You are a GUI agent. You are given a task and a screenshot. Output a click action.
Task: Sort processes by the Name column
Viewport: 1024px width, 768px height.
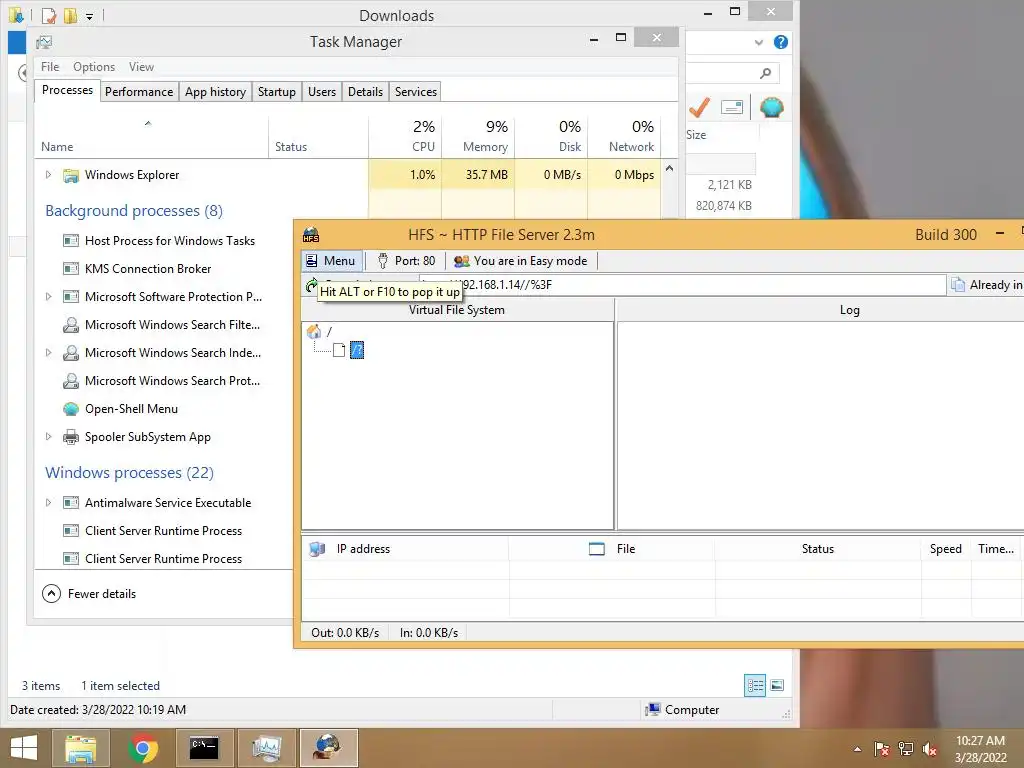(x=151, y=136)
